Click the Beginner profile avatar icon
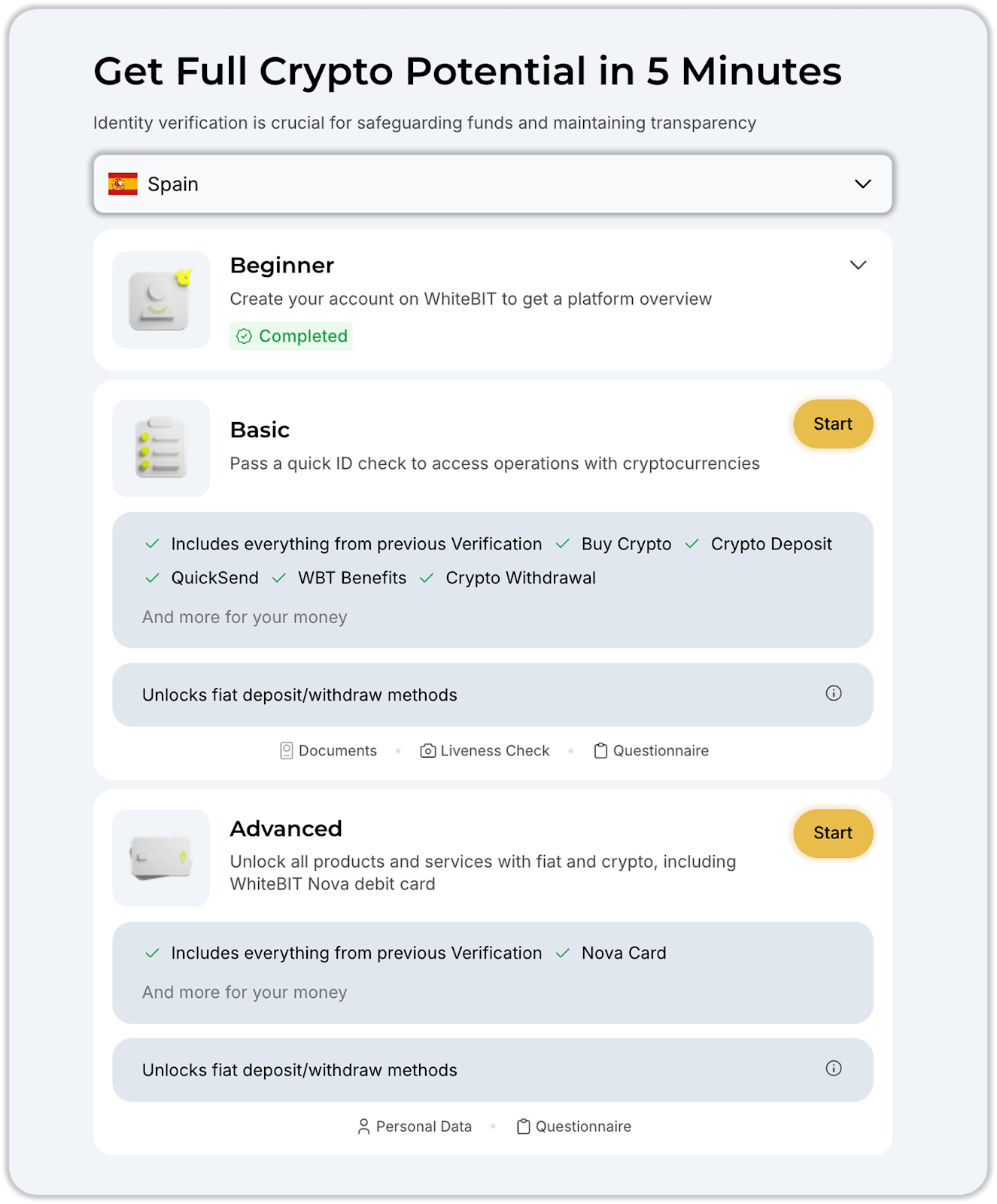Viewport: 997px width, 1204px height. pos(161,299)
